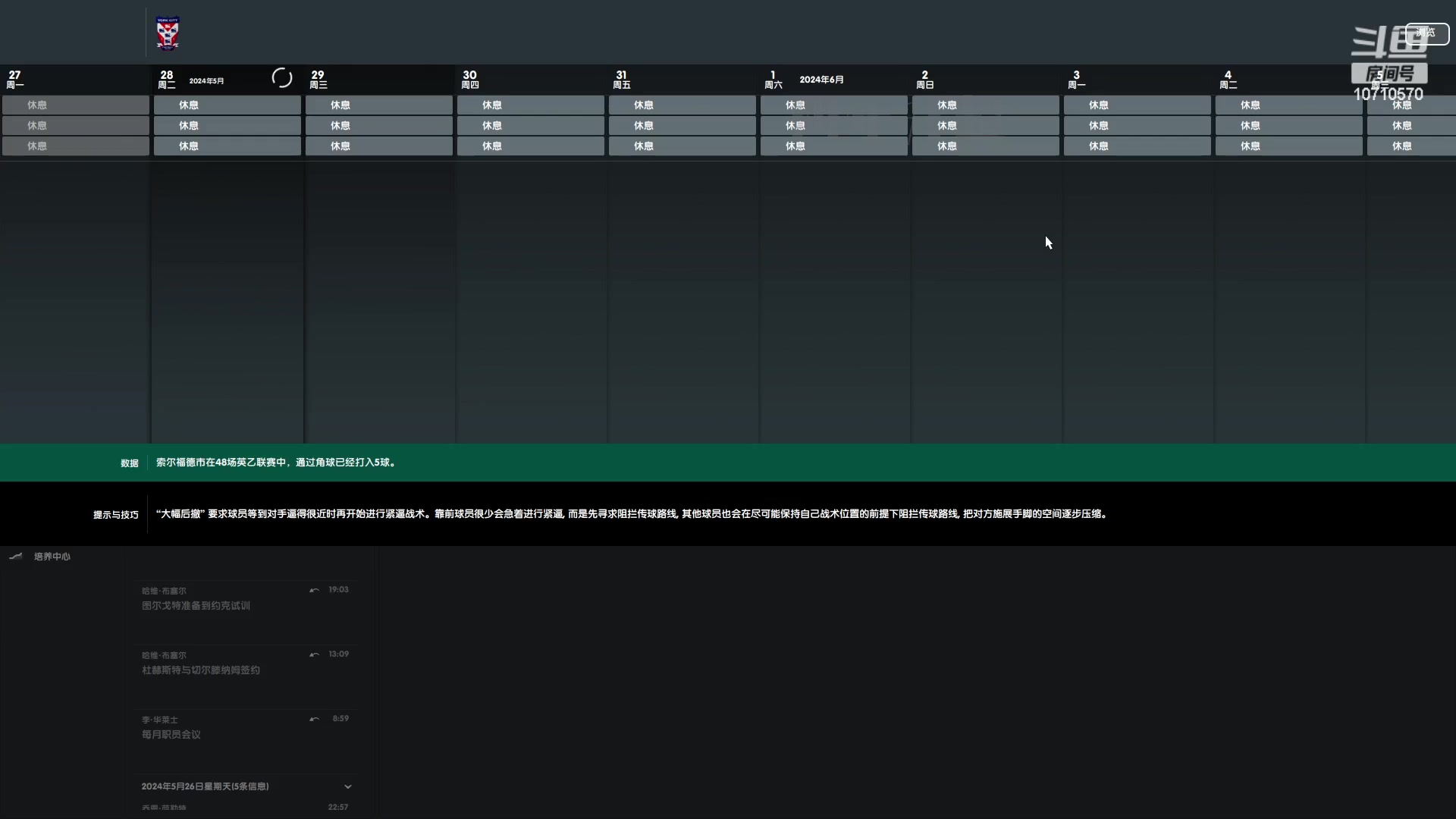
Task: Open the 图尔戈特准备到约克试训 inbox message
Action: pos(196,606)
